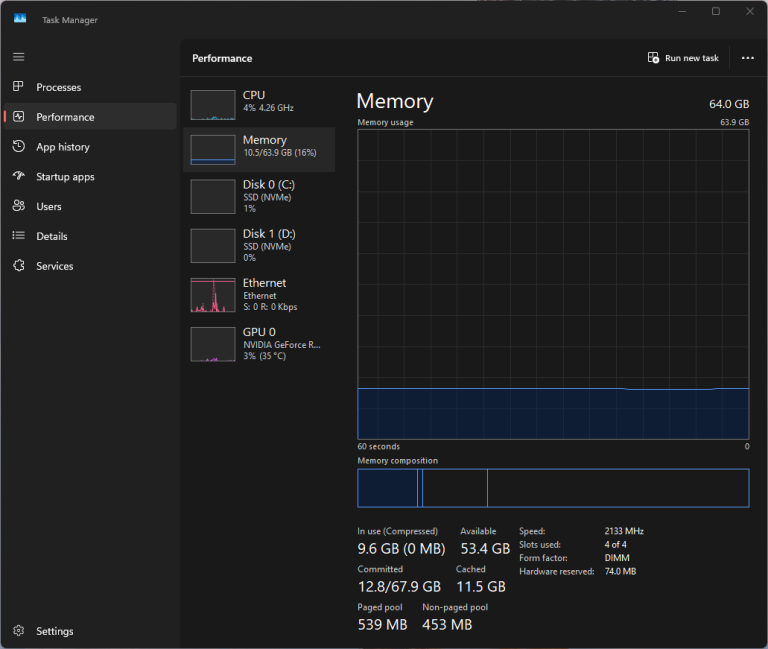Click Run new task button
Viewport: 768px width, 649px height.
click(x=683, y=58)
